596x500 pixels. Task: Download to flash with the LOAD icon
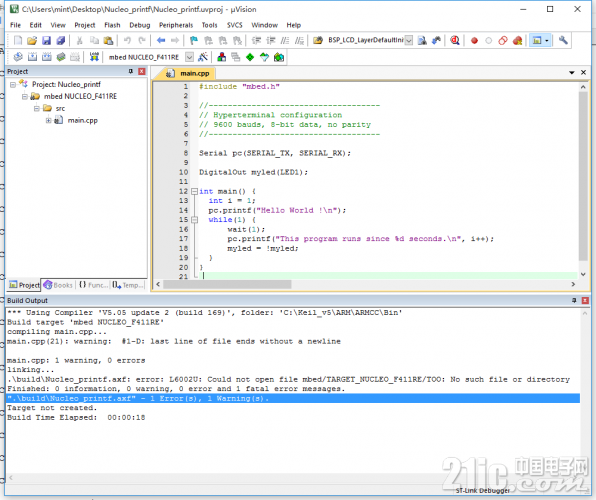click(x=94, y=57)
